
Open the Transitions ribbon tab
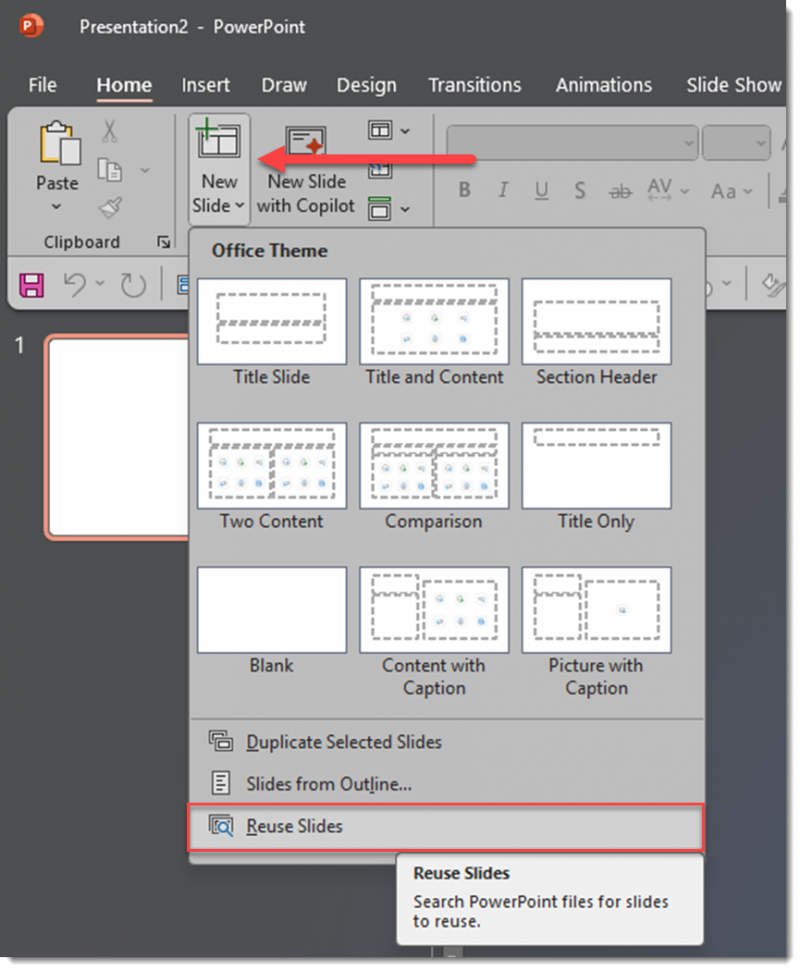click(475, 86)
